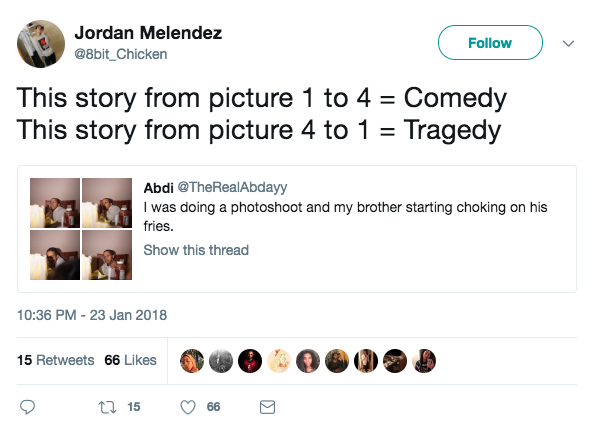Click the Jordan Melendez display name
Image resolution: width=607 pixels, height=435 pixels.
(x=149, y=33)
